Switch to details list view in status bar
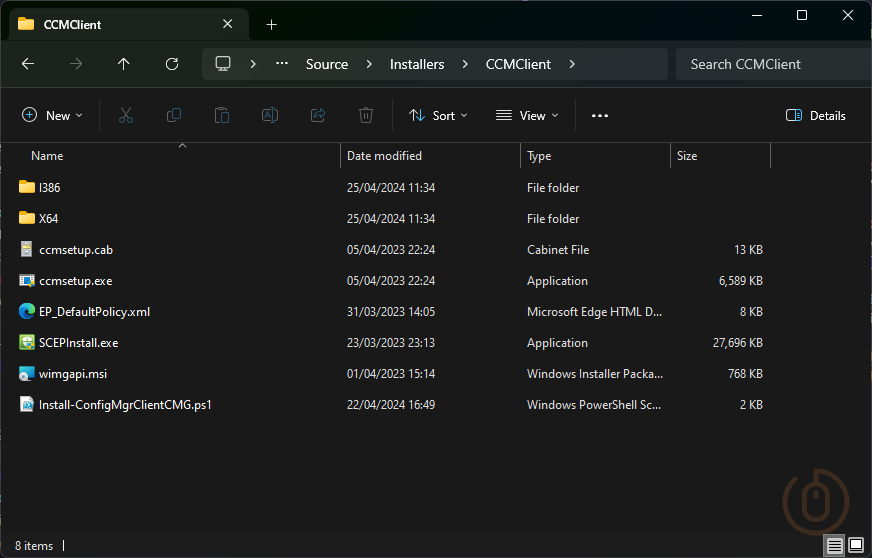The width and height of the screenshot is (872, 558). tap(834, 545)
